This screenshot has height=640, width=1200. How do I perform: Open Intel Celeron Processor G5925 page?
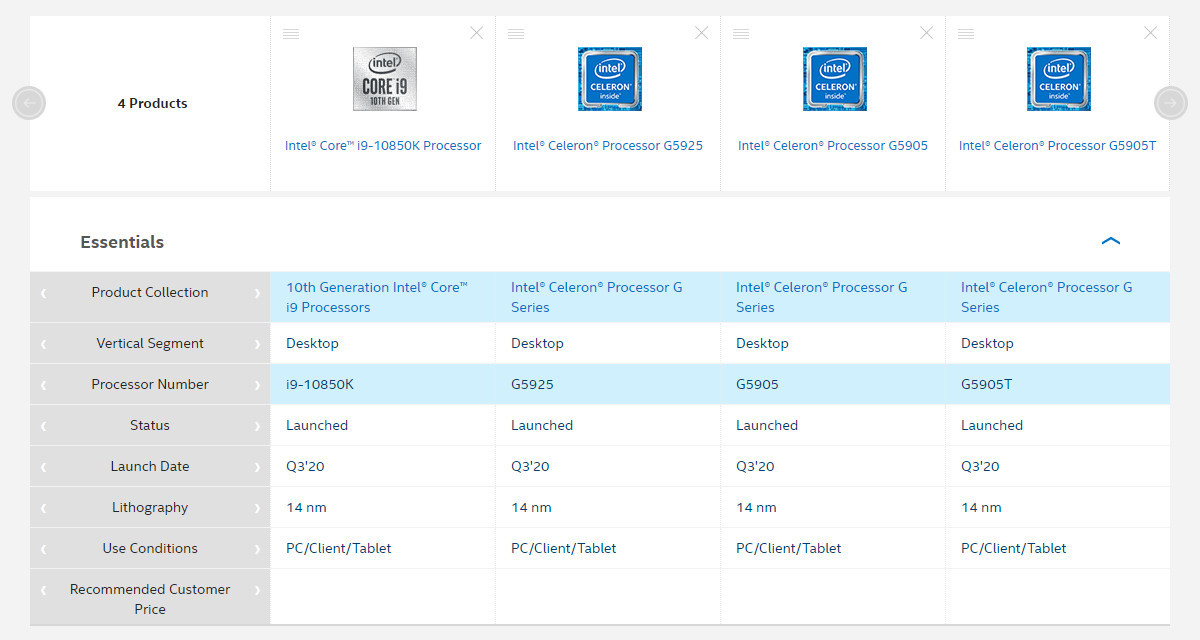[608, 146]
